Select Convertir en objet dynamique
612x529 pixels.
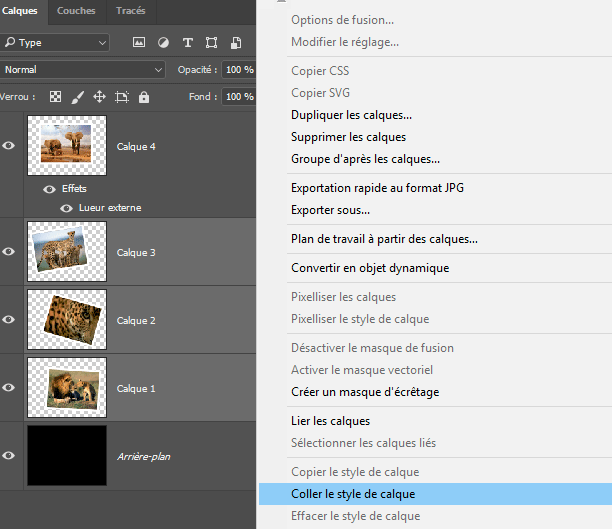pos(370,268)
